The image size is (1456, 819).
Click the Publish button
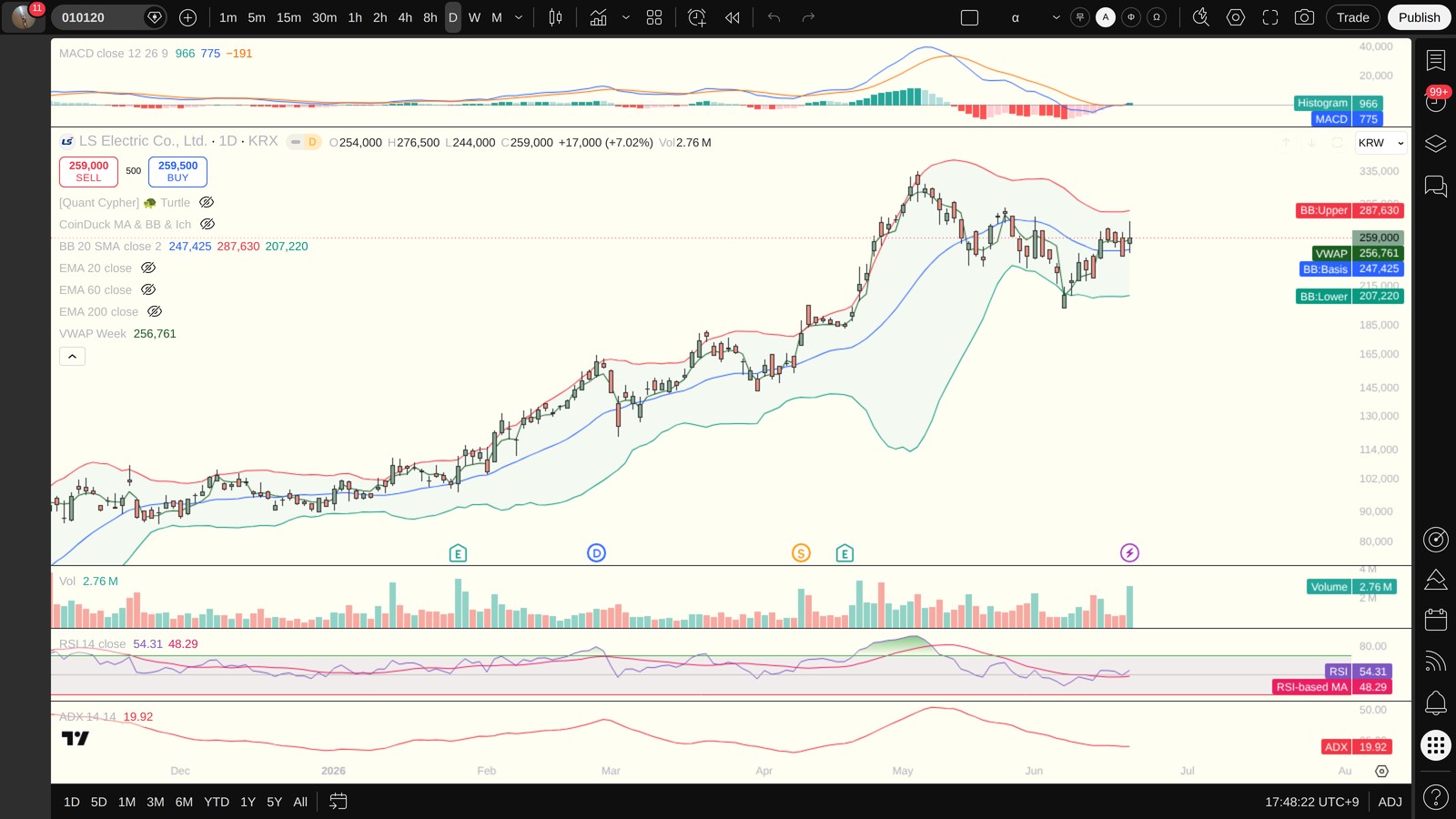pyautogui.click(x=1419, y=17)
